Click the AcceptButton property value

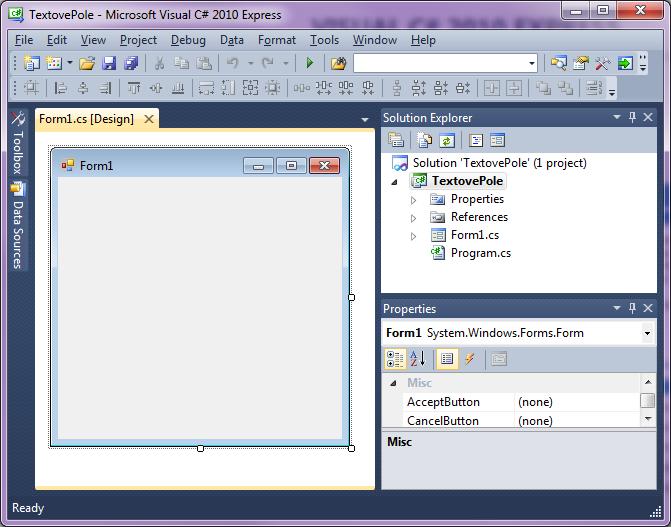click(577, 402)
